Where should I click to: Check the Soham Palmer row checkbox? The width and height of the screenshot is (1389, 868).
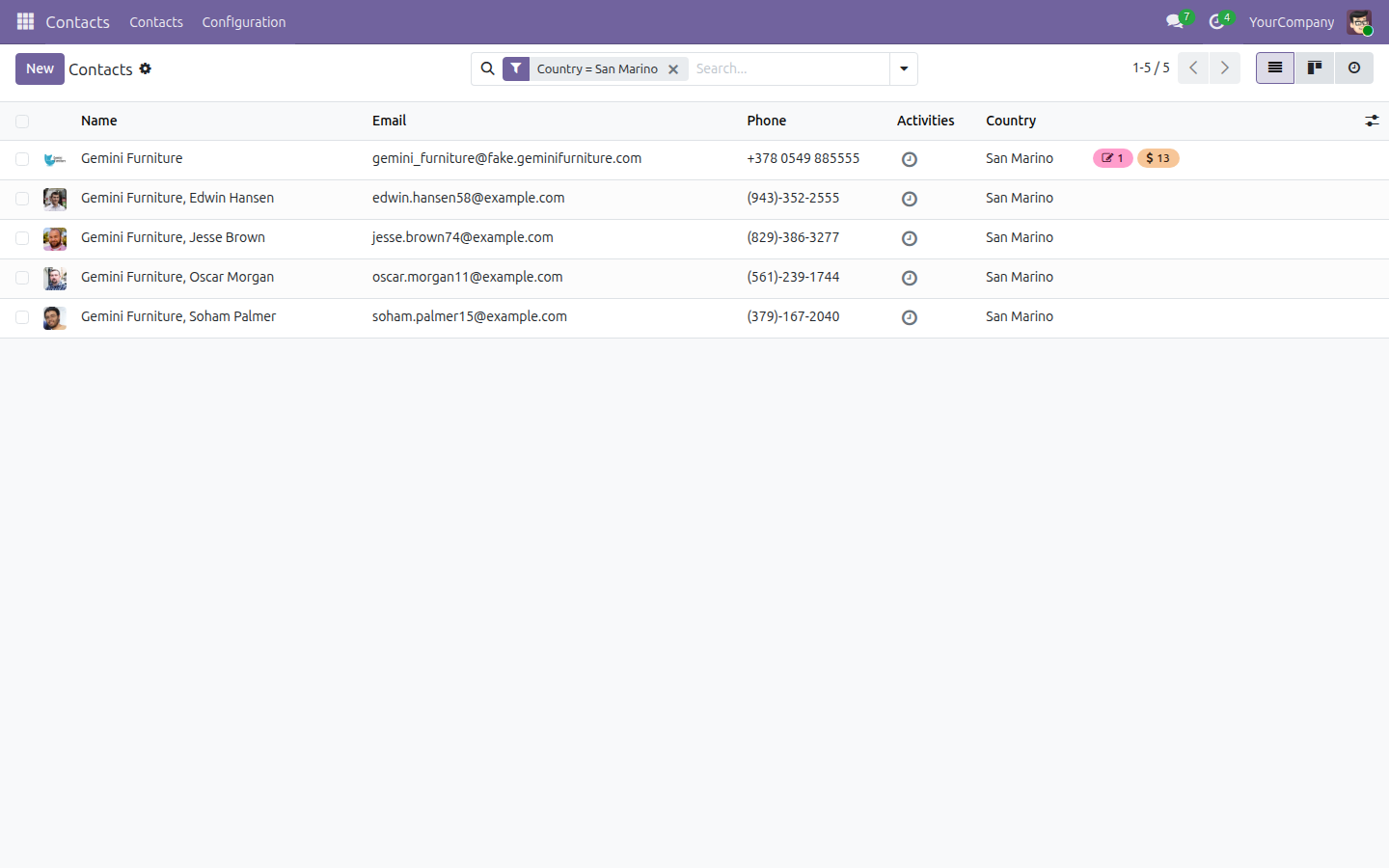(x=22, y=317)
